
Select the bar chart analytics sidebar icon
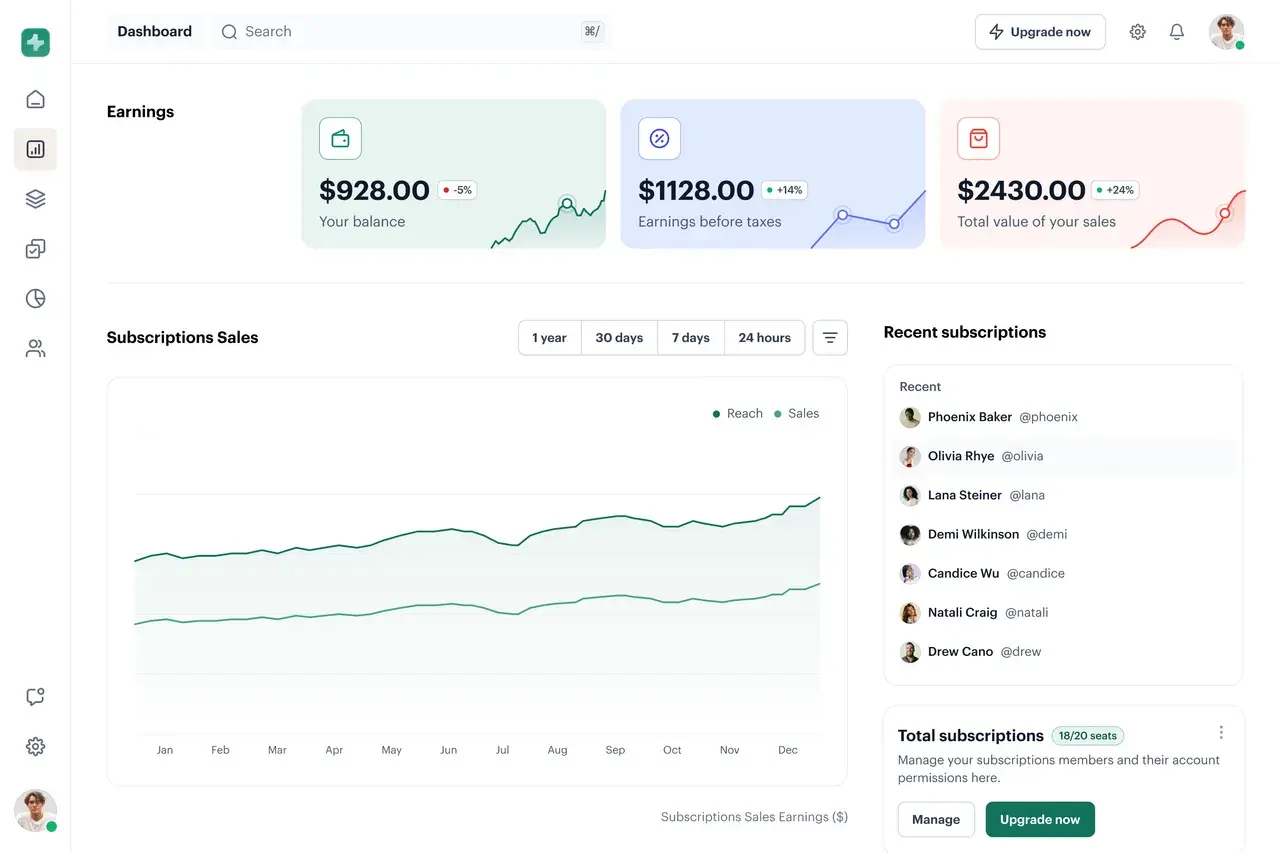coord(35,149)
